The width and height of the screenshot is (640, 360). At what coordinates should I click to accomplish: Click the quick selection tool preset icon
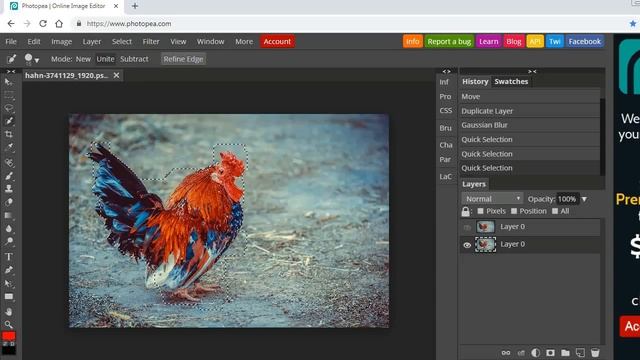[11, 59]
